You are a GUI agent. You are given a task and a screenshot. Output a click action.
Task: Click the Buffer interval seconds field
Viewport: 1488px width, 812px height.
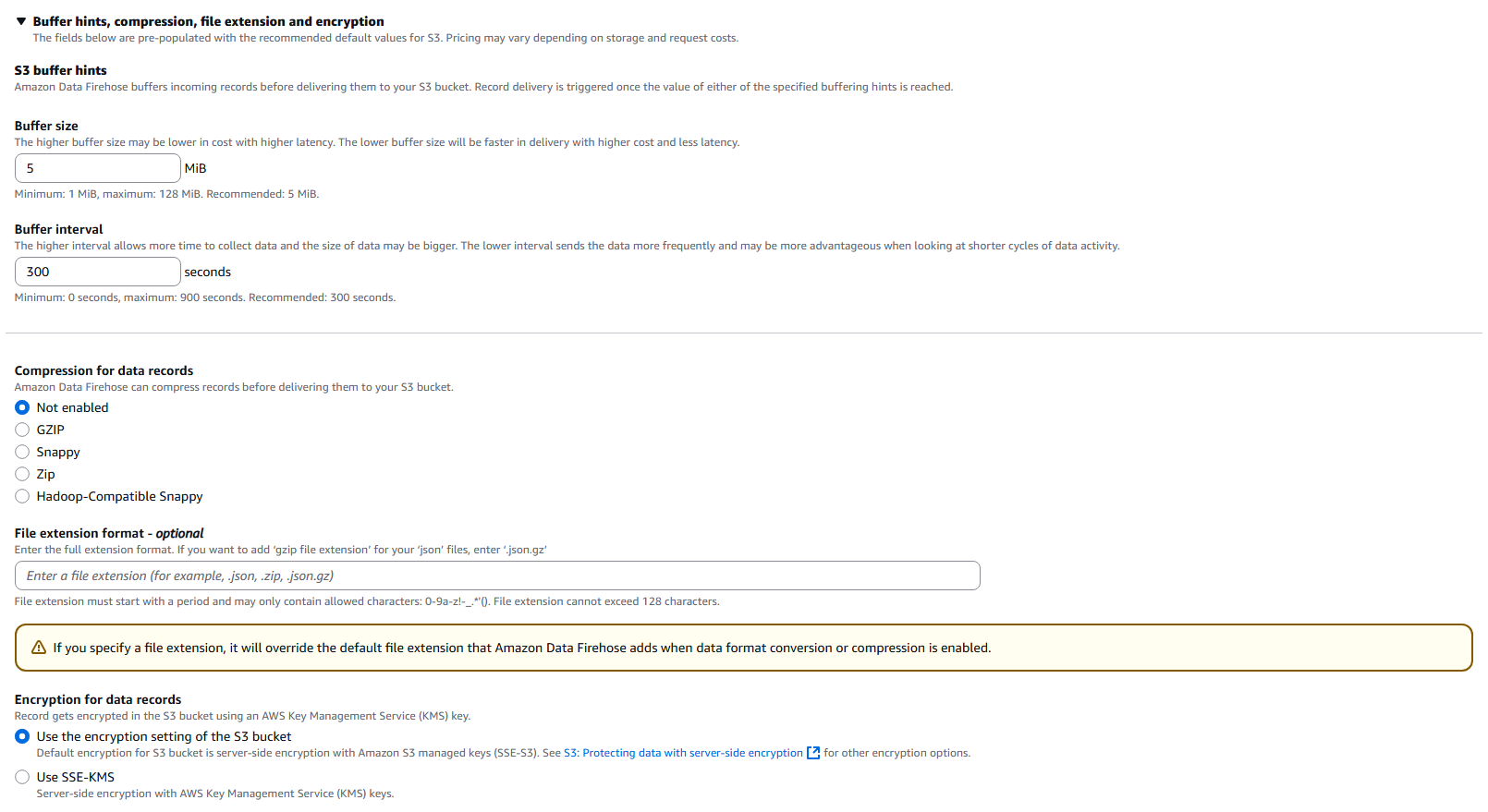pos(98,272)
